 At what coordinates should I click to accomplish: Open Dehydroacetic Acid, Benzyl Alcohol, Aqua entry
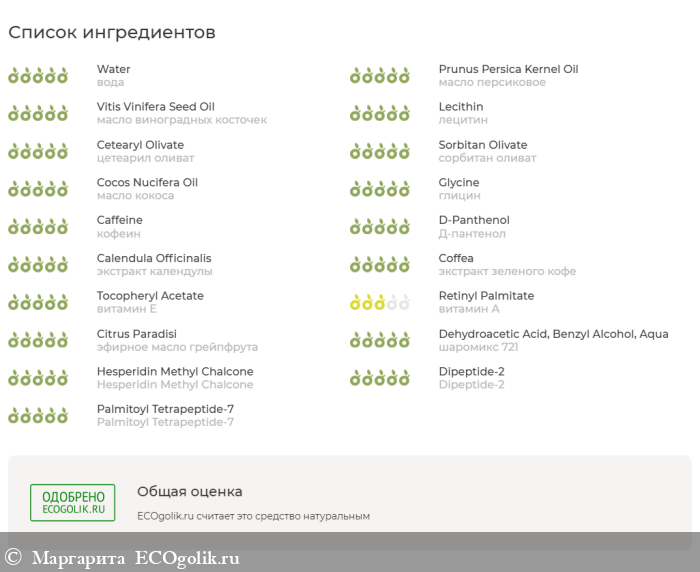point(553,334)
